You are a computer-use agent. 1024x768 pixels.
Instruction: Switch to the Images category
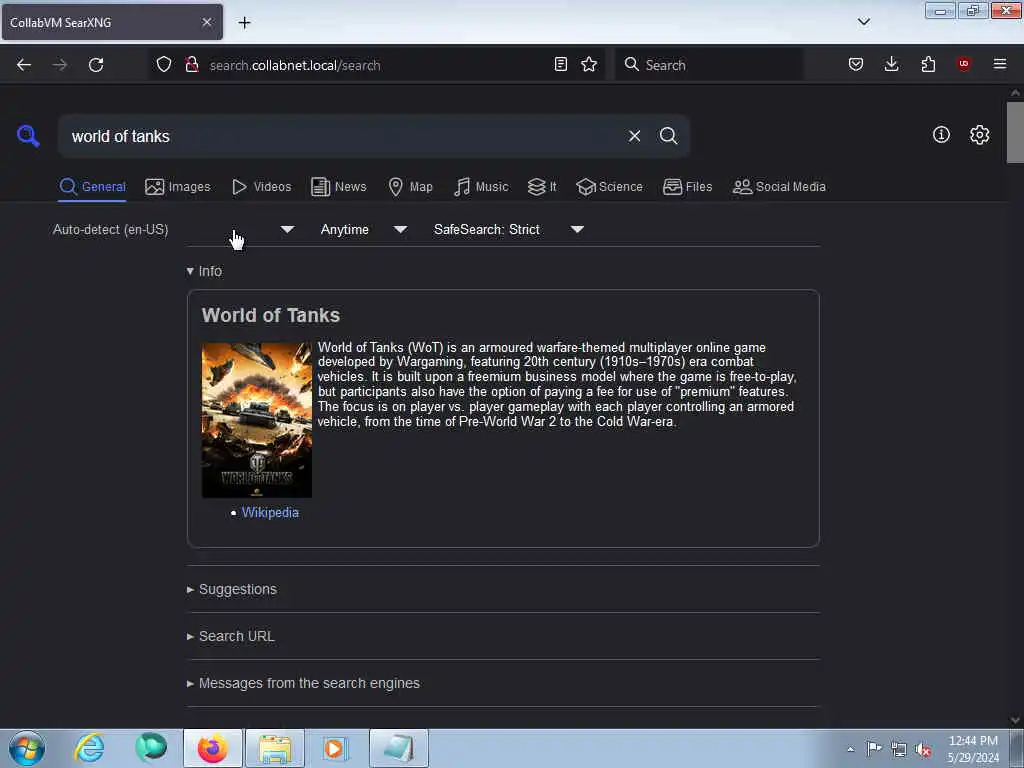point(178,187)
